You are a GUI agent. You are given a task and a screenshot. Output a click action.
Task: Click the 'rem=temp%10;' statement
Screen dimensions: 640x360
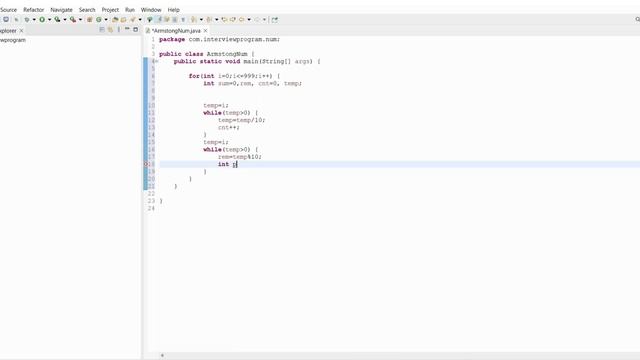click(x=240, y=157)
